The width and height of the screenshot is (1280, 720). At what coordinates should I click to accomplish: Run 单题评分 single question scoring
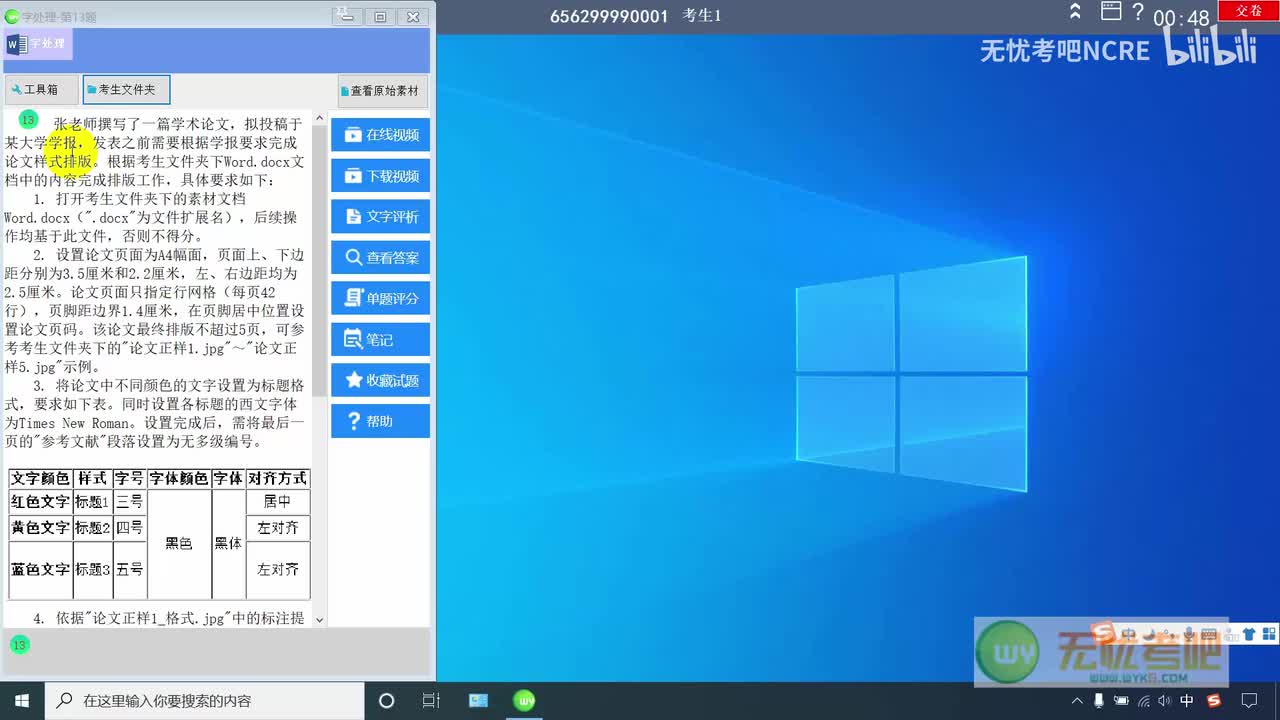pyautogui.click(x=380, y=298)
